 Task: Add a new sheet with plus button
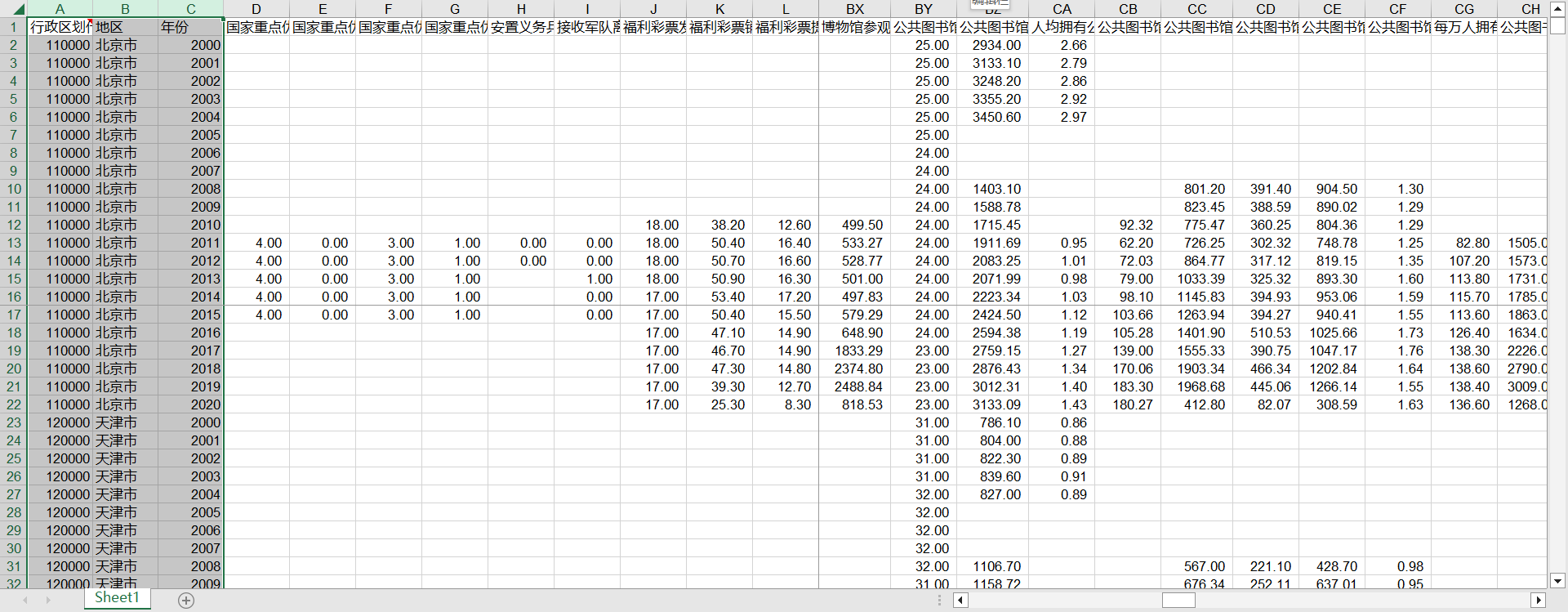tap(186, 601)
